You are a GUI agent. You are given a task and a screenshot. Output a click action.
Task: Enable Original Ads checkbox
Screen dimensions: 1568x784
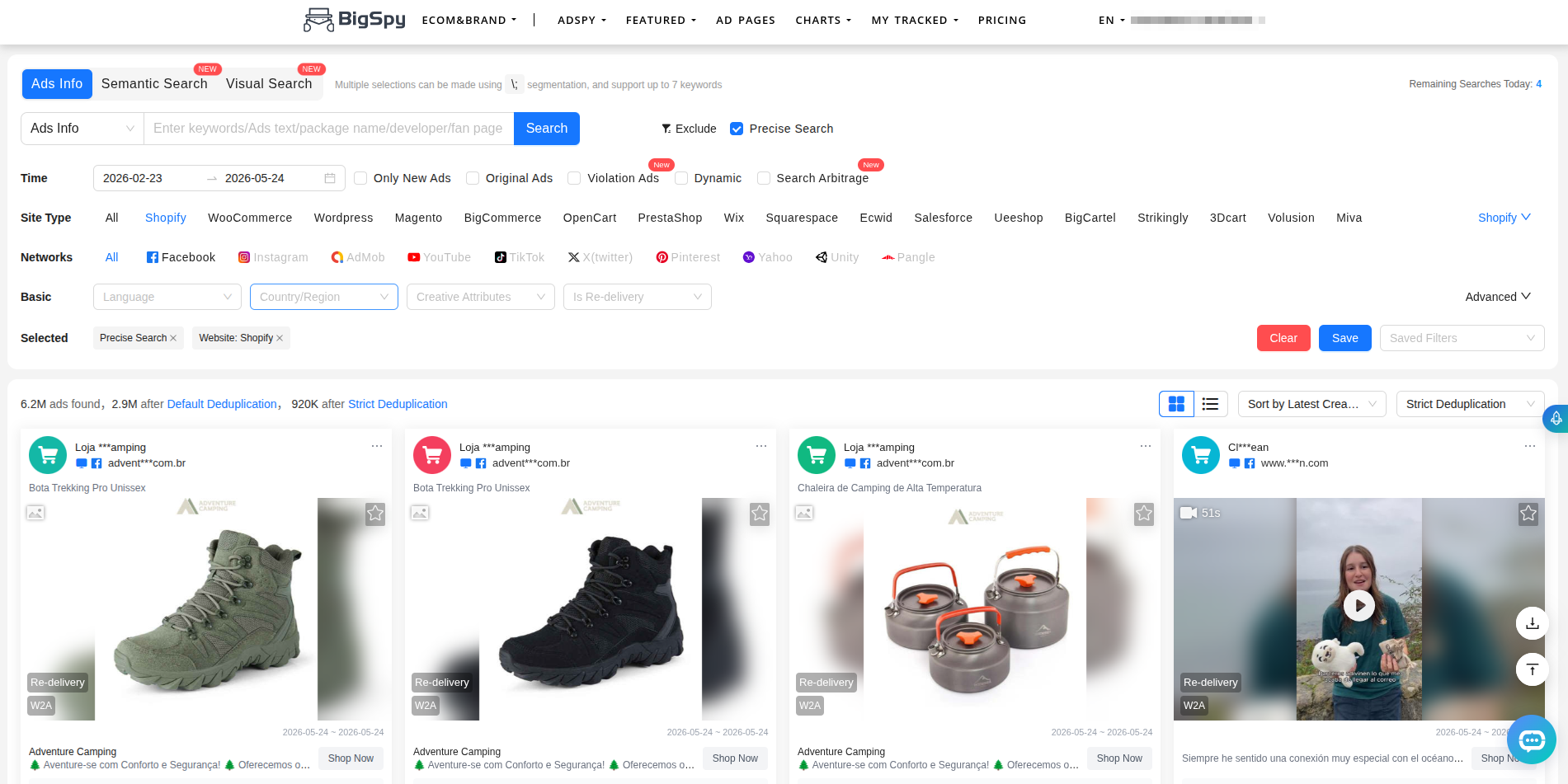473,178
